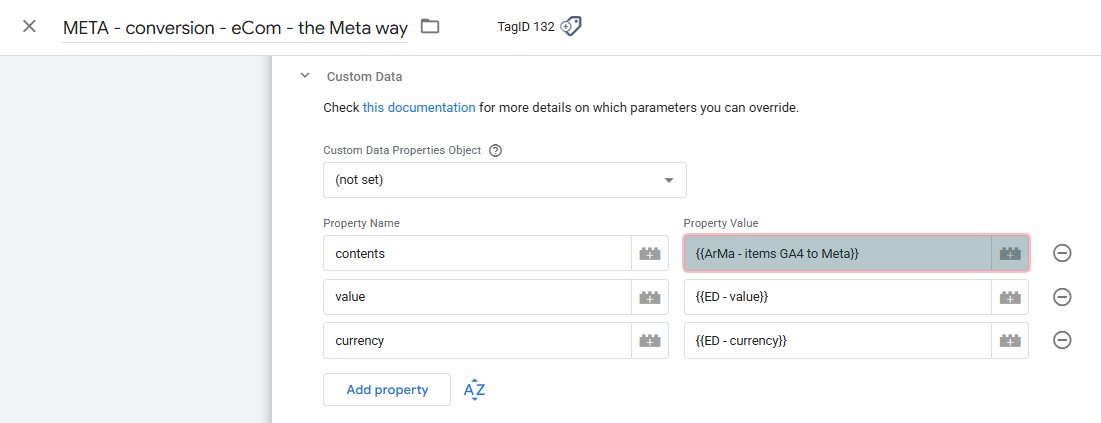Screen dimensions: 1101x423
Task: Click the folder icon next to tag name
Action: coord(430,27)
